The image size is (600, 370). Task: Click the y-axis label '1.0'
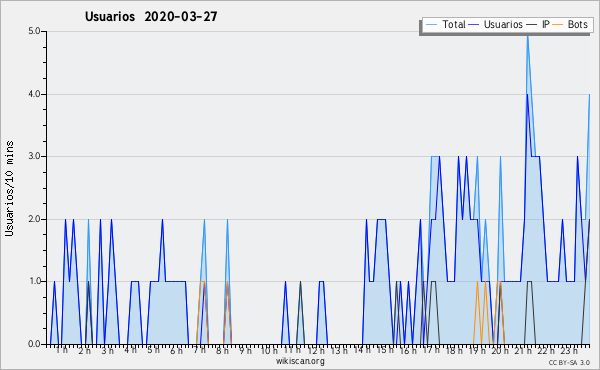[34, 281]
